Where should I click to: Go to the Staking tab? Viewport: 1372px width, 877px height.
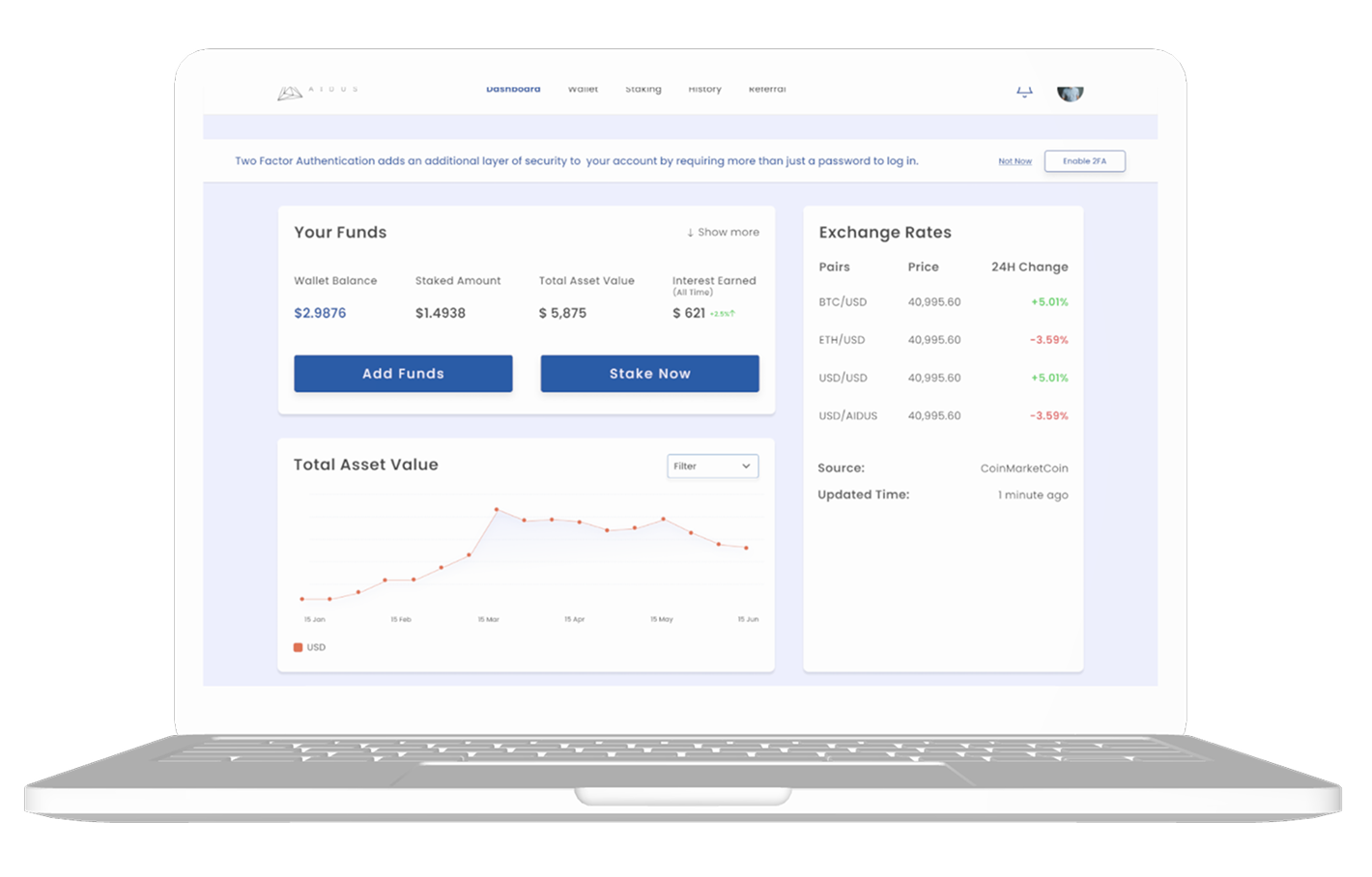[643, 90]
